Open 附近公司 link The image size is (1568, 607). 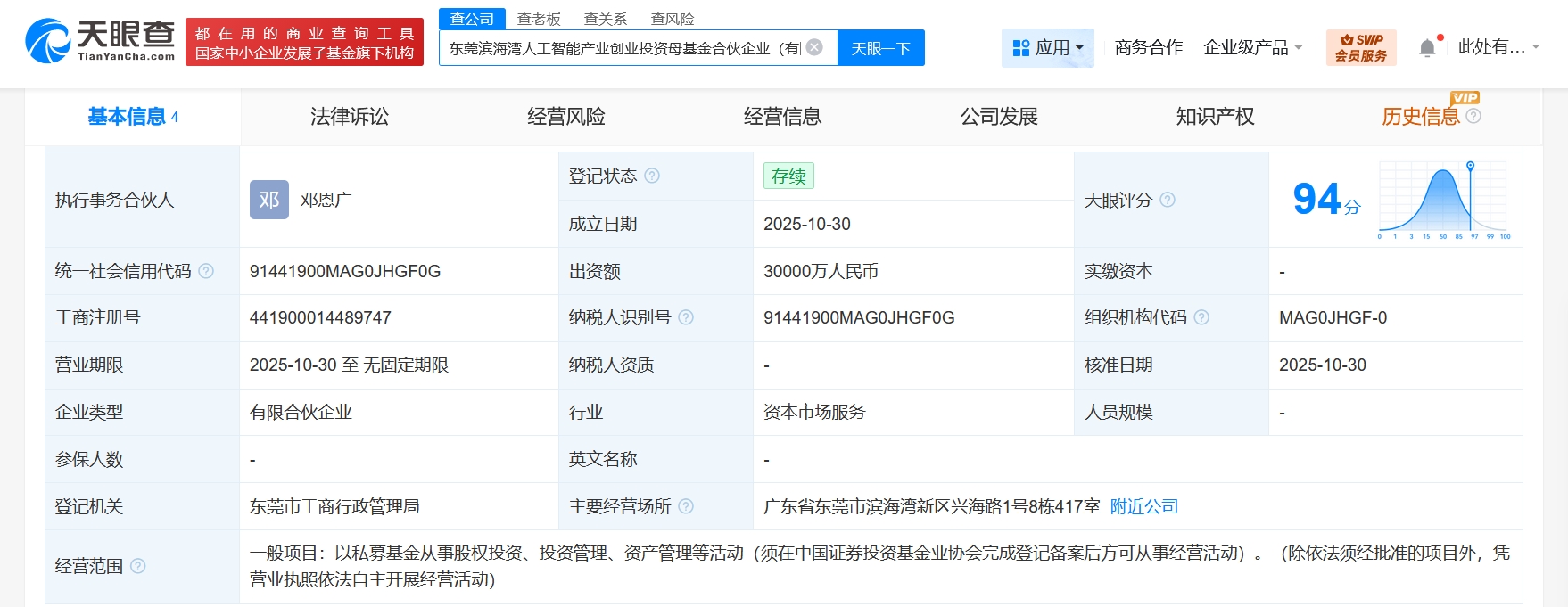[x=1144, y=506]
